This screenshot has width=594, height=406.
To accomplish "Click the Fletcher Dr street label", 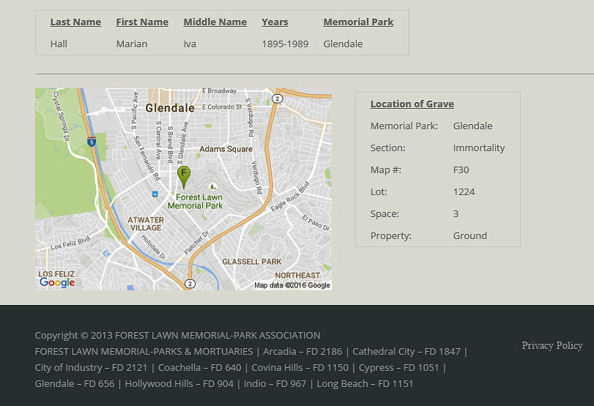I will pos(197,242).
